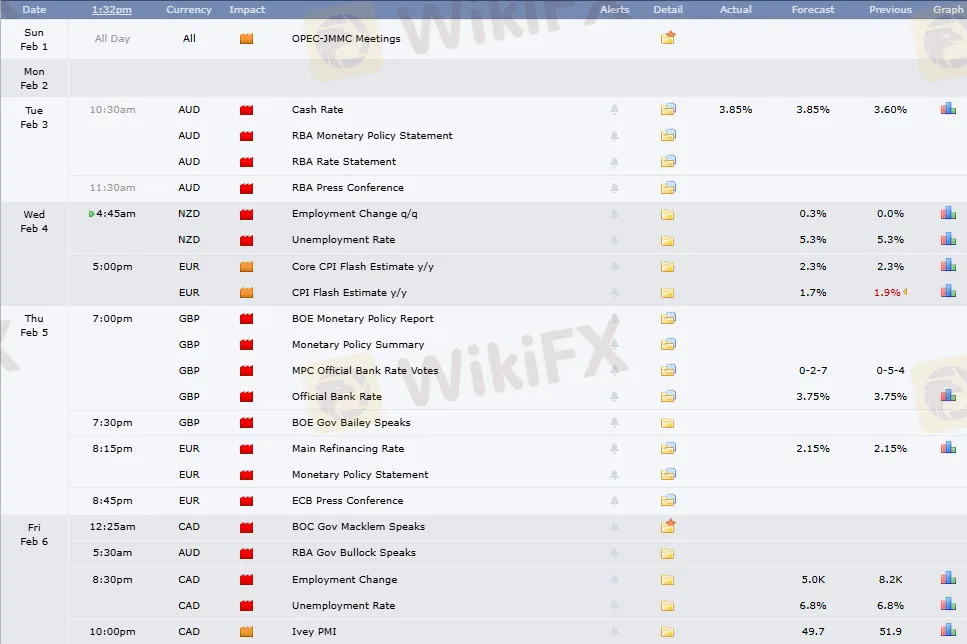Click the red impact icon for Cash Rate
This screenshot has width=967, height=644.
(247, 110)
